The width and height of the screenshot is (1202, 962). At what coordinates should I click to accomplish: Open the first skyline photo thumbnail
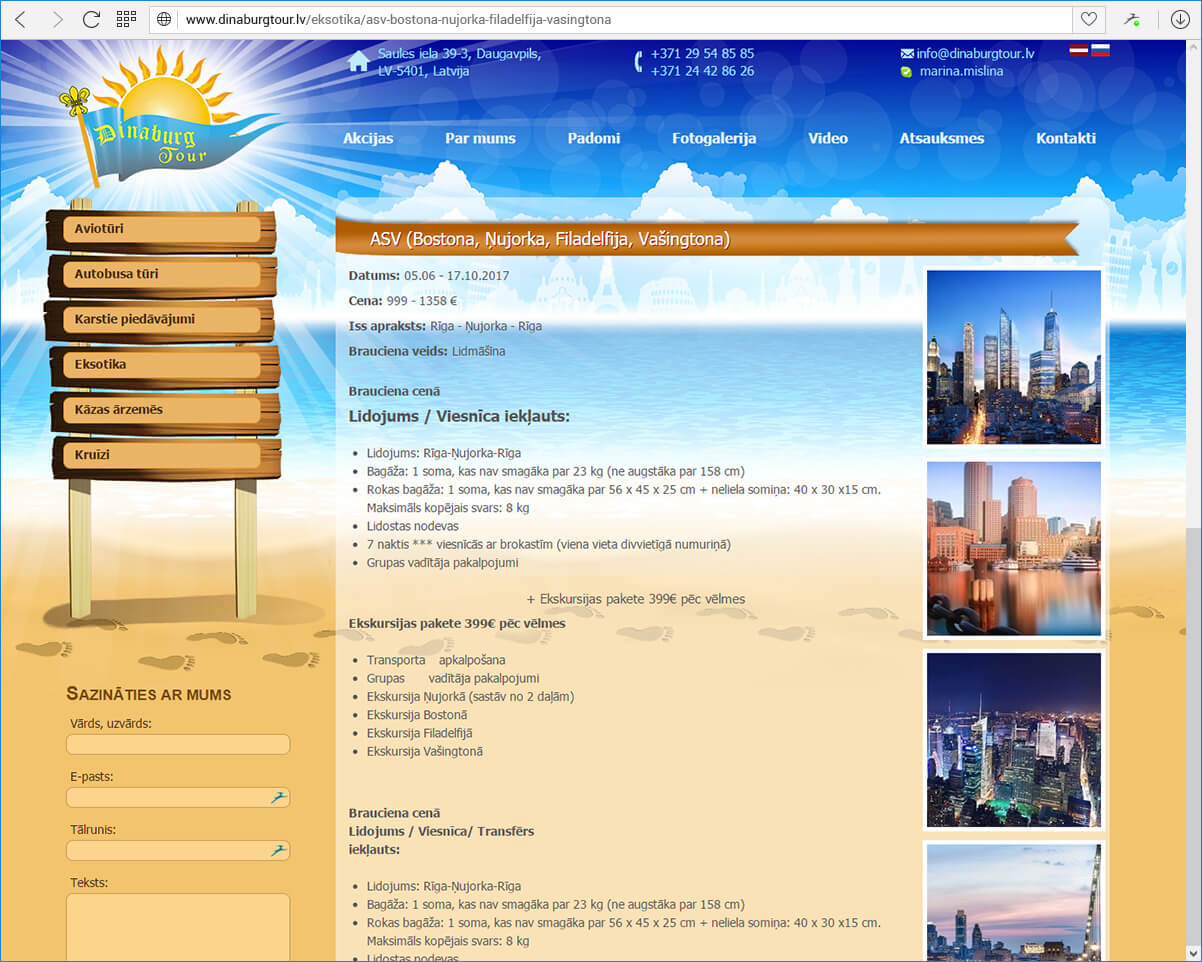(x=1014, y=357)
